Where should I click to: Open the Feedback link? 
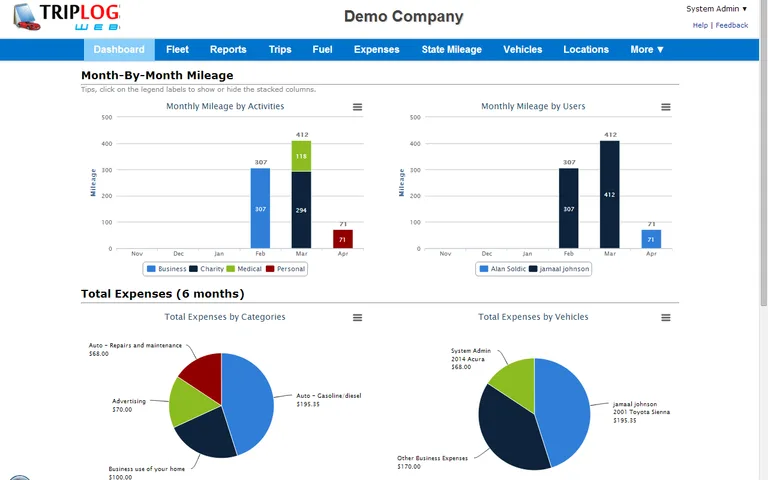click(x=731, y=25)
